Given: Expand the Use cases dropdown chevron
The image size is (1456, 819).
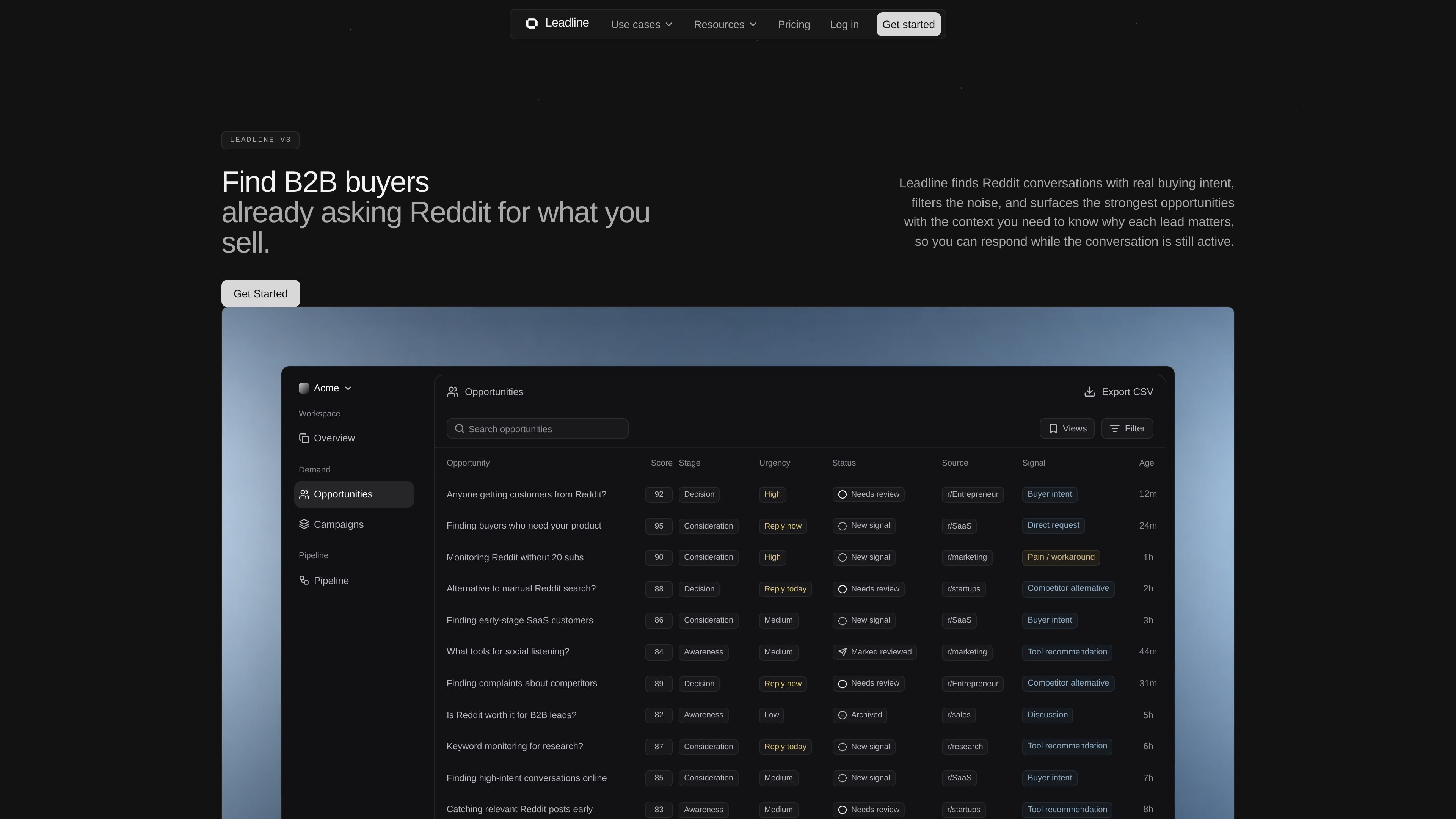Looking at the screenshot, I should pos(669,24).
